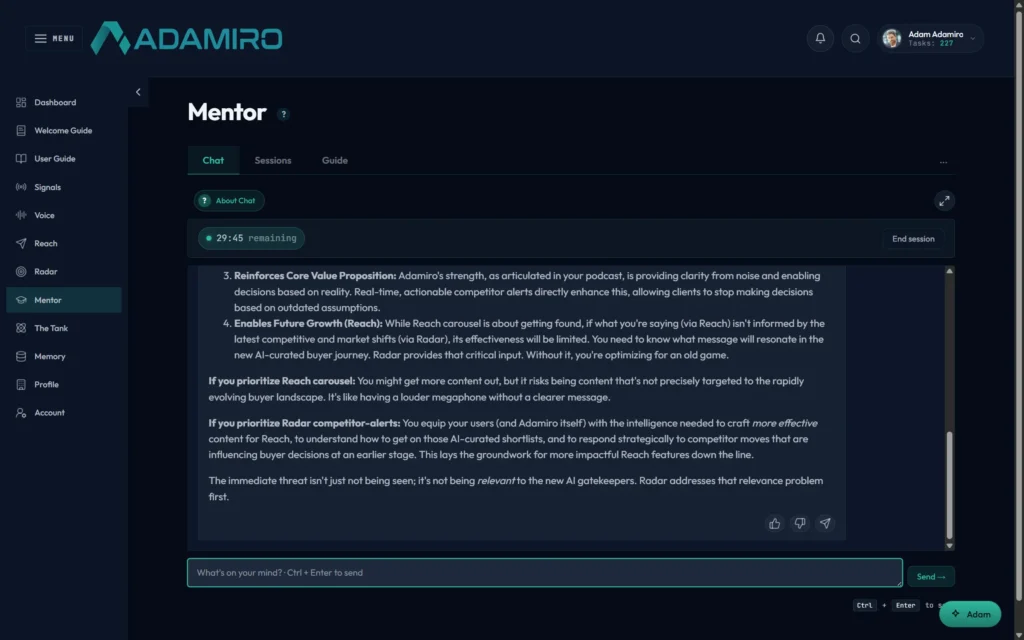The width and height of the screenshot is (1024, 640).
Task: Open the search magnifier icon
Action: tap(855, 39)
